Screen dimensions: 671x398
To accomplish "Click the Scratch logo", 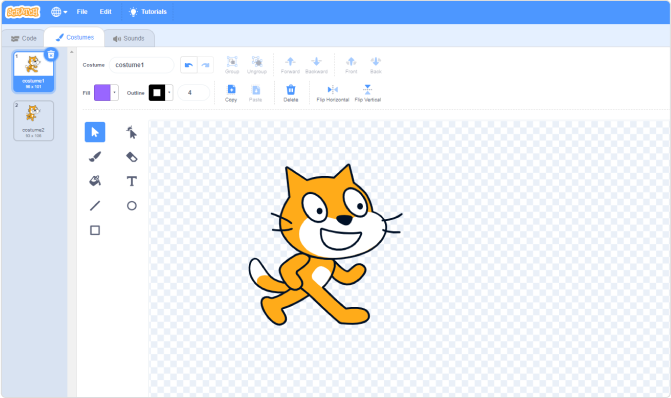I will coord(23,12).
